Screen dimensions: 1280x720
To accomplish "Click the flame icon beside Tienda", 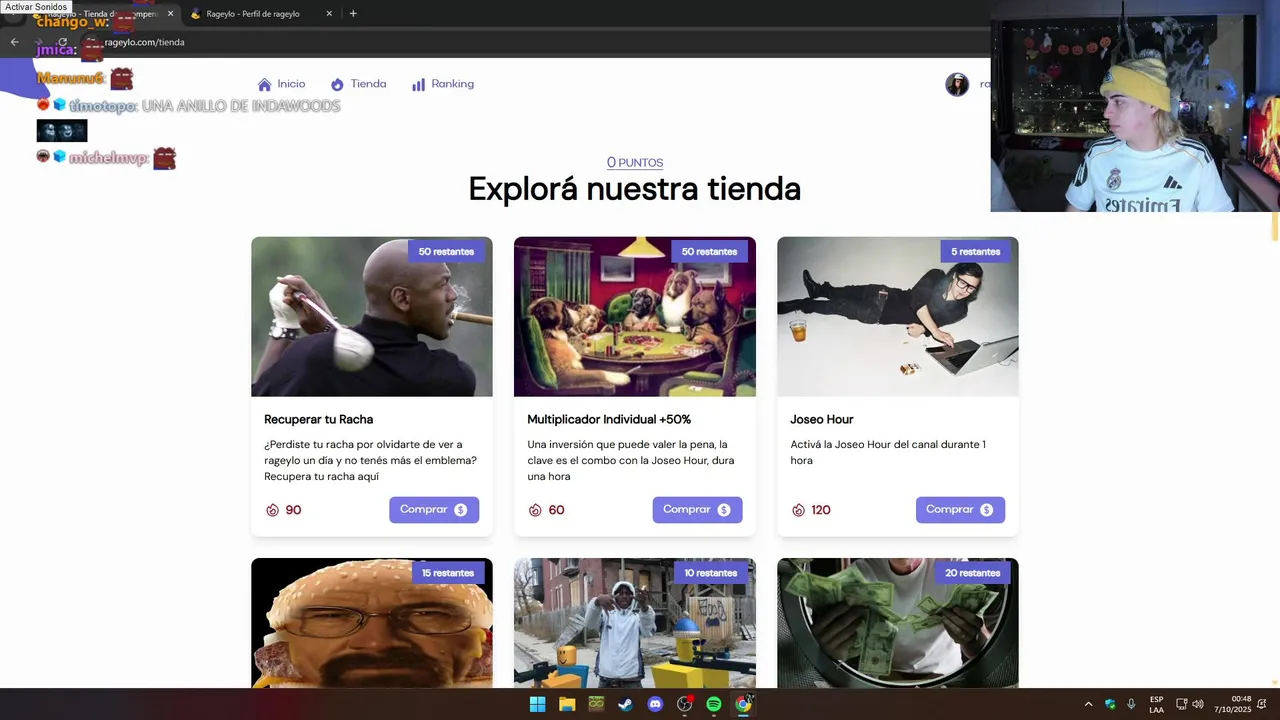I will 337,85.
